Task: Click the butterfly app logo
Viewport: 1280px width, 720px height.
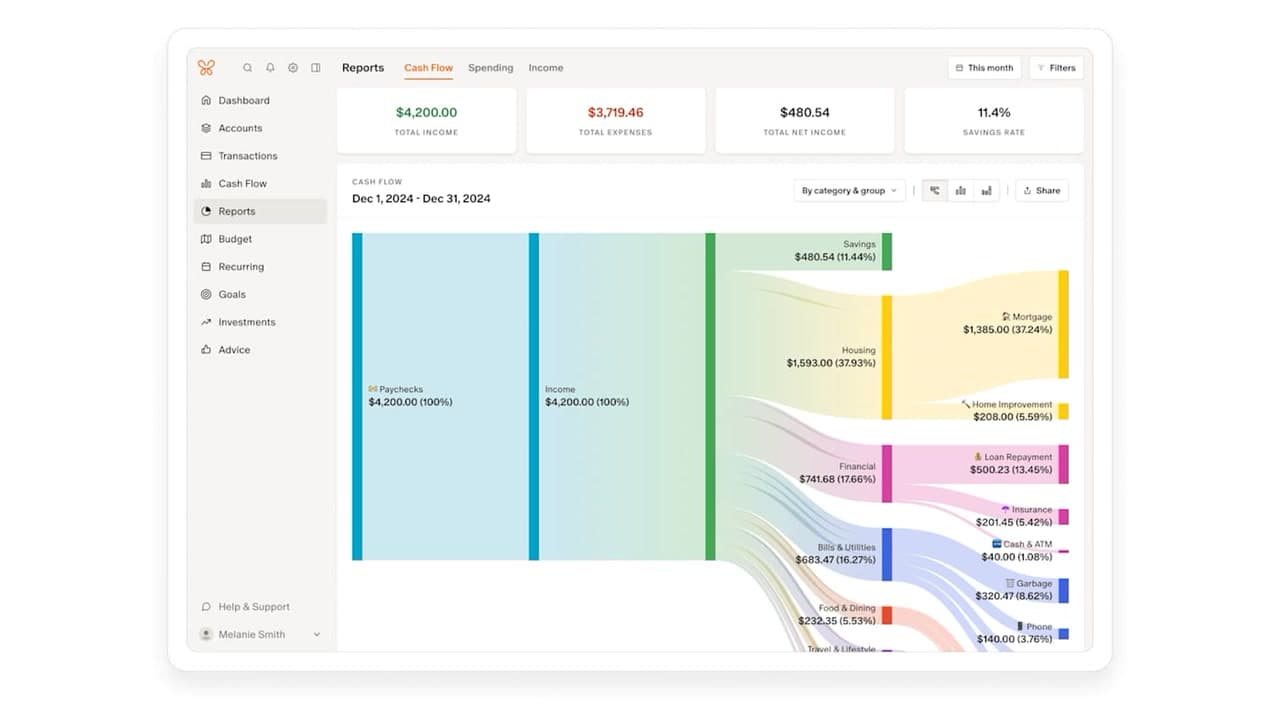Action: 207,67
